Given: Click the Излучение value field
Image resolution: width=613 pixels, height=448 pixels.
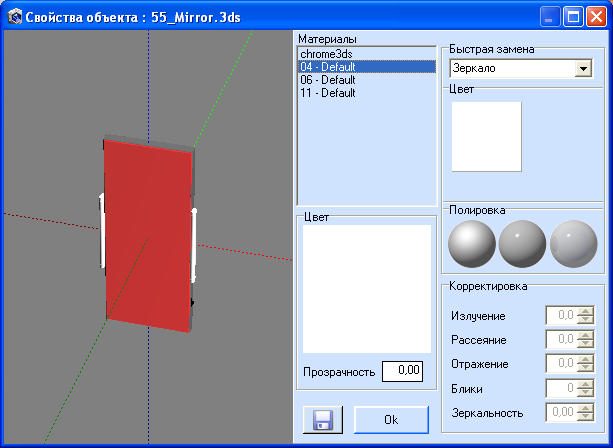Looking at the screenshot, I should click(x=561, y=315).
